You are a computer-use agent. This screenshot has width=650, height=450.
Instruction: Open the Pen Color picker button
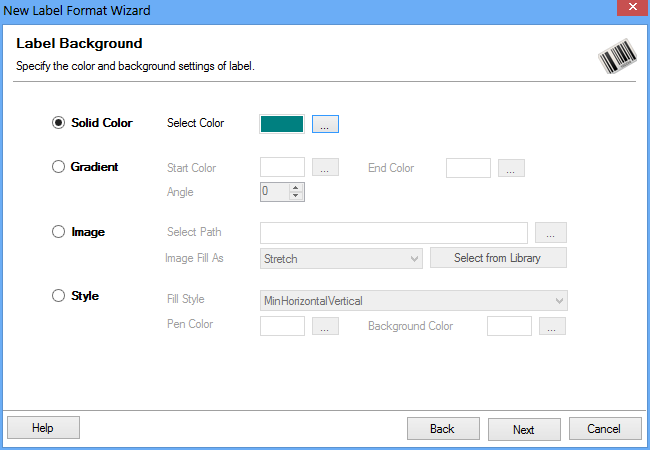coord(326,326)
